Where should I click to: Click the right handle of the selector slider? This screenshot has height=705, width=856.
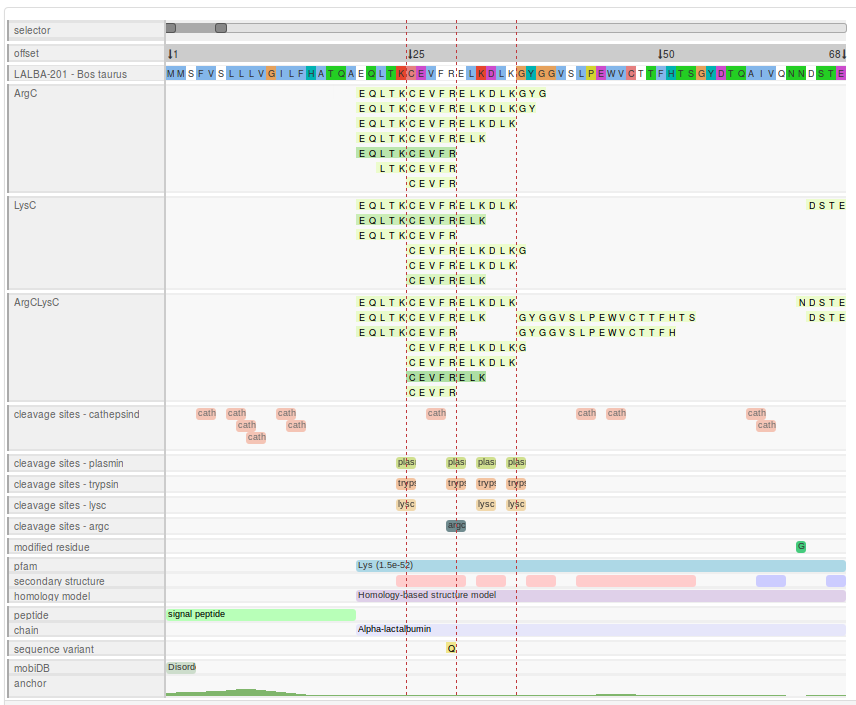point(221,28)
